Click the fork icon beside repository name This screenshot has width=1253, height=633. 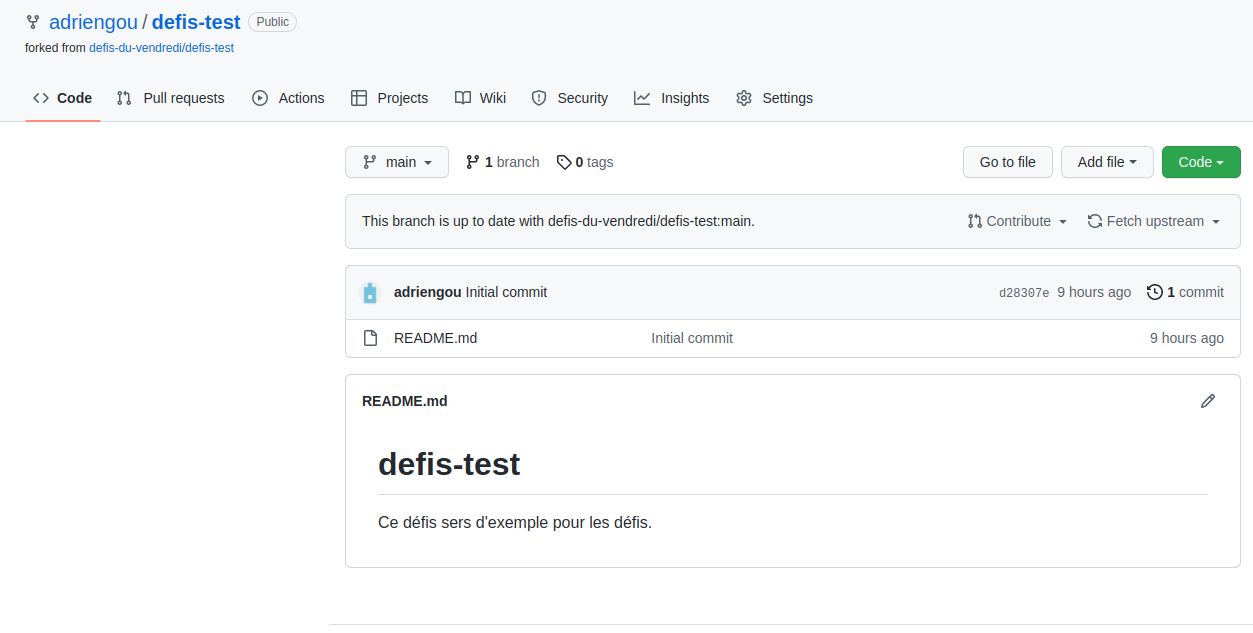33,22
